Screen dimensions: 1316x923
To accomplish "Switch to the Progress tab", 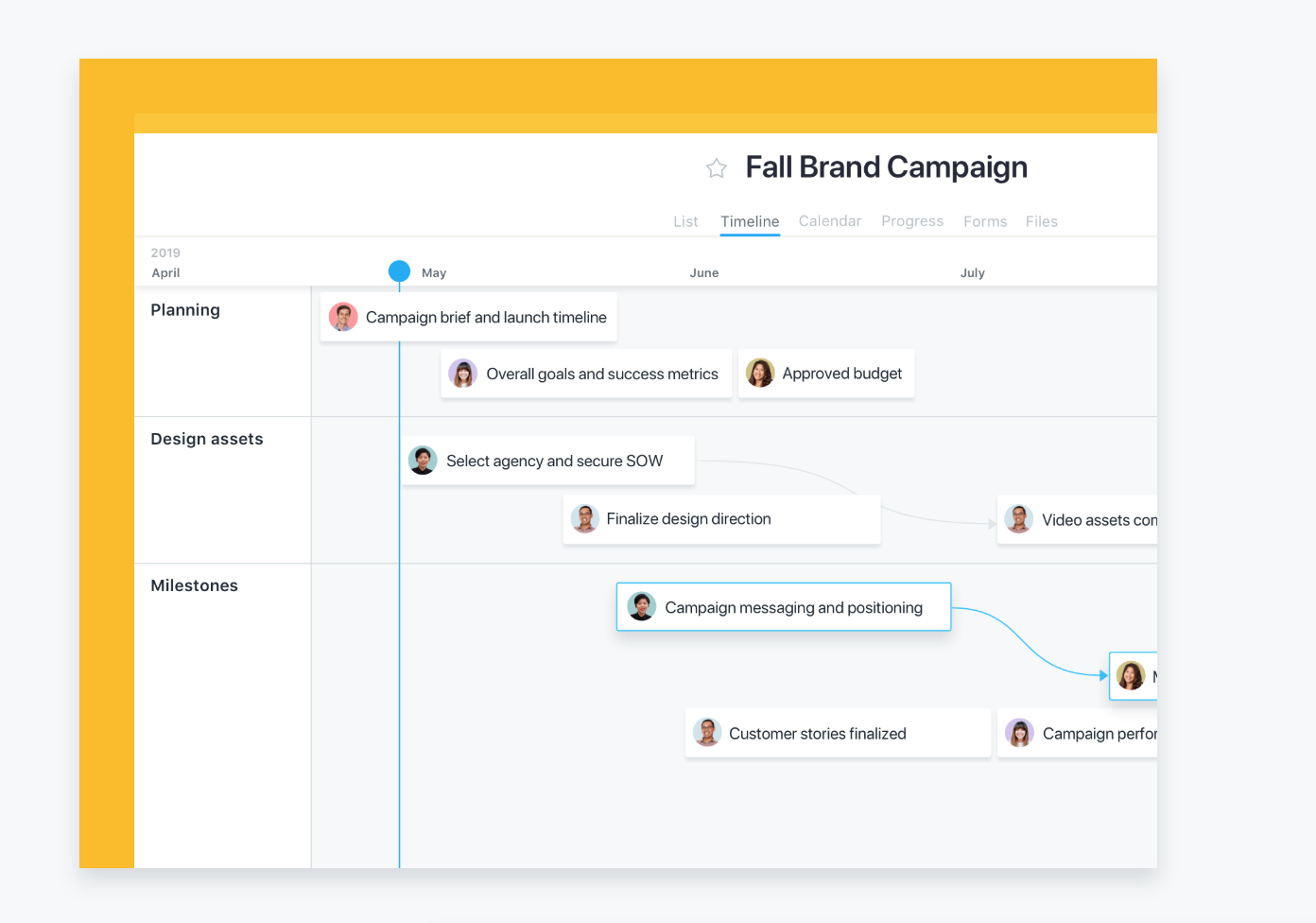I will tap(911, 220).
